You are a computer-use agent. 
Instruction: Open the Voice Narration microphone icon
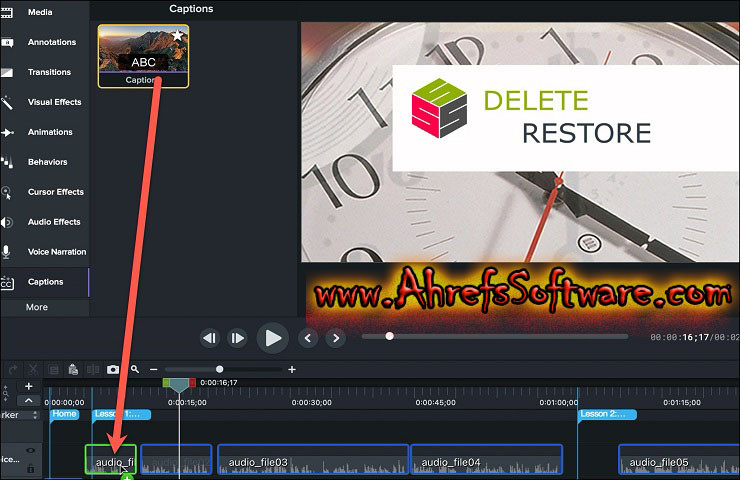[6, 252]
